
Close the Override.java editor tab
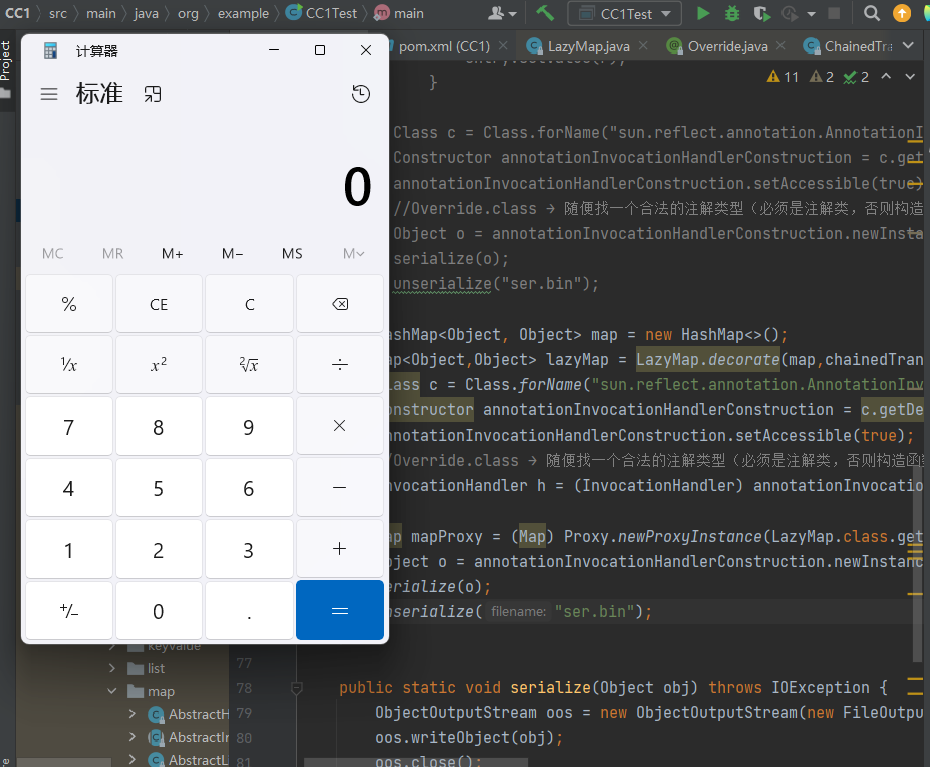tap(781, 45)
